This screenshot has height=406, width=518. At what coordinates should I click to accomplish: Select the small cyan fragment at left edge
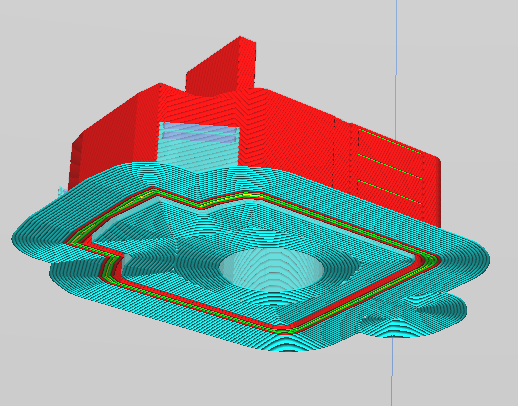[x=62, y=191]
